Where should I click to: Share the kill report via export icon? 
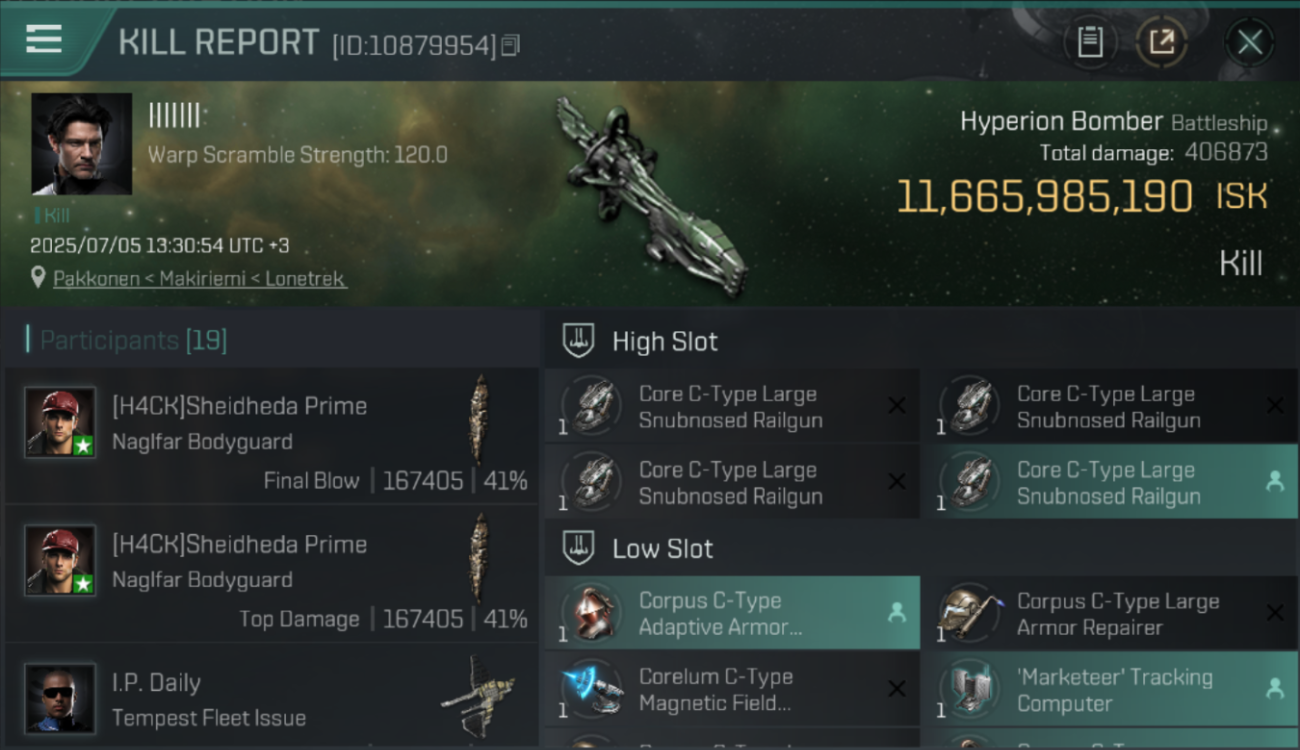click(x=1162, y=42)
